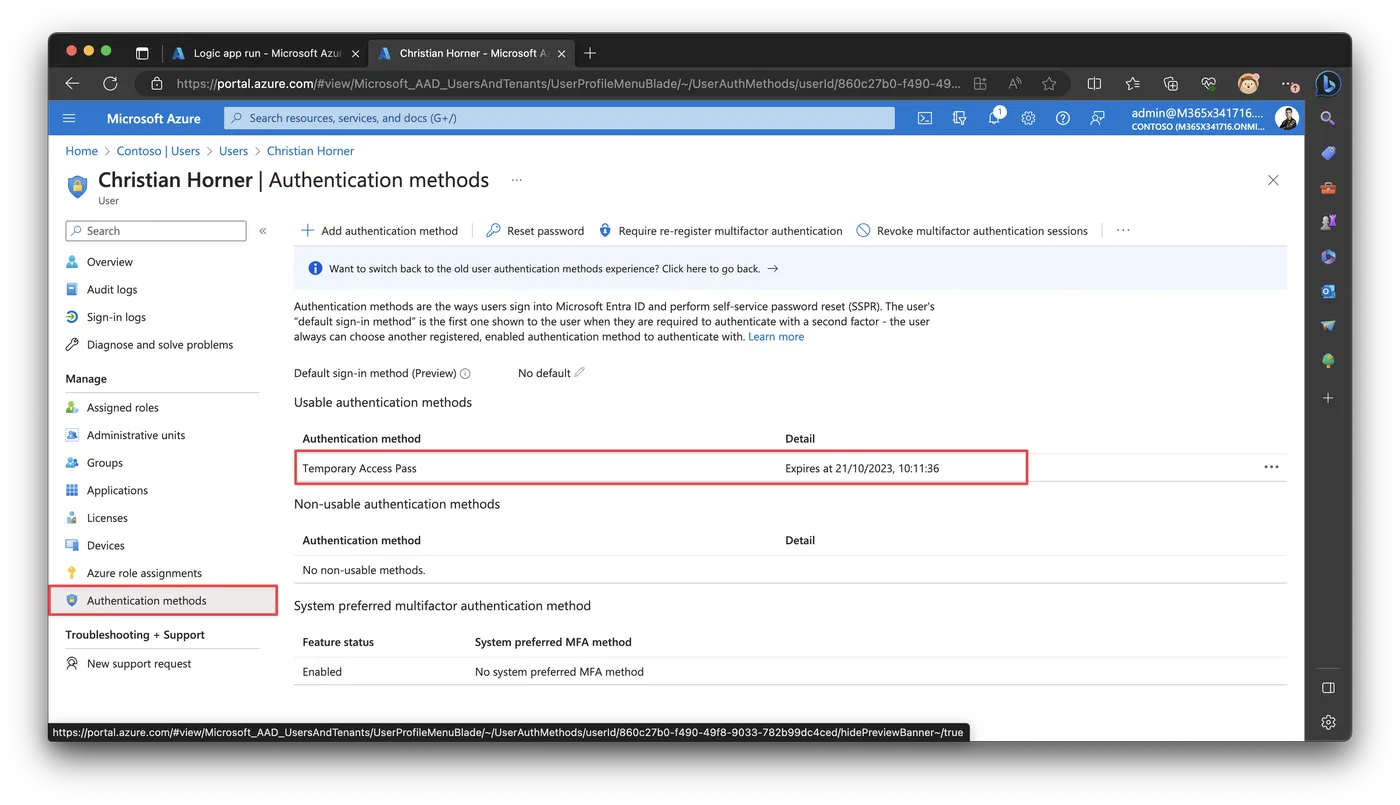Click in the Azure global search box
Screen dimensions: 1400x805
tap(560, 118)
